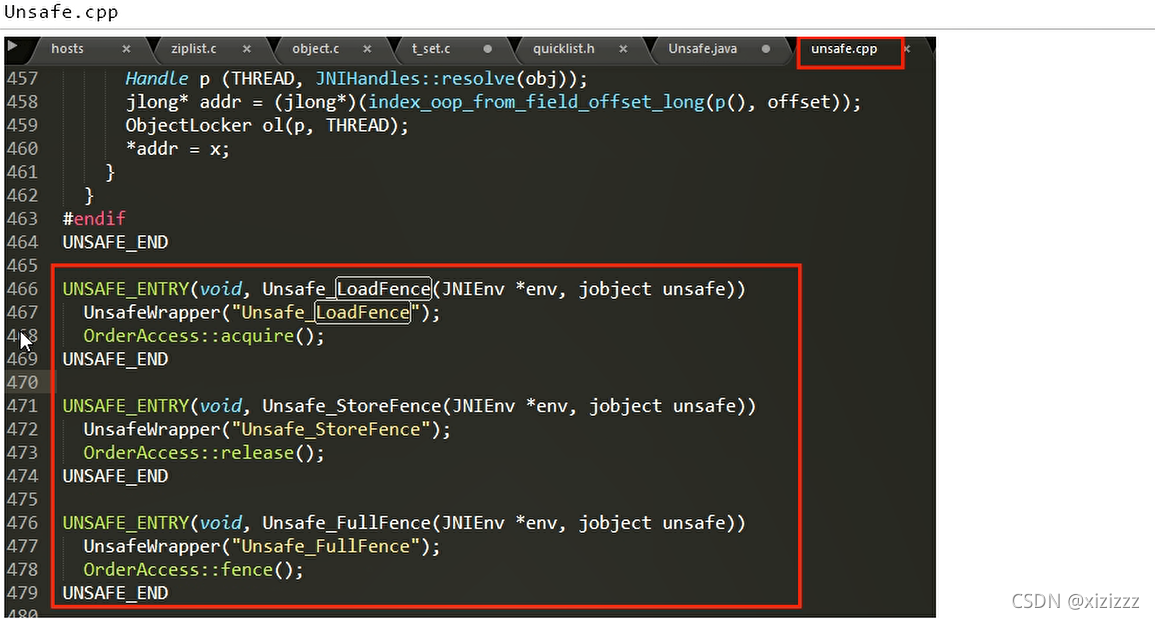Click 'UNSAFE_ENTRY' on line 466
The width and height of the screenshot is (1155, 619).
tap(126, 289)
